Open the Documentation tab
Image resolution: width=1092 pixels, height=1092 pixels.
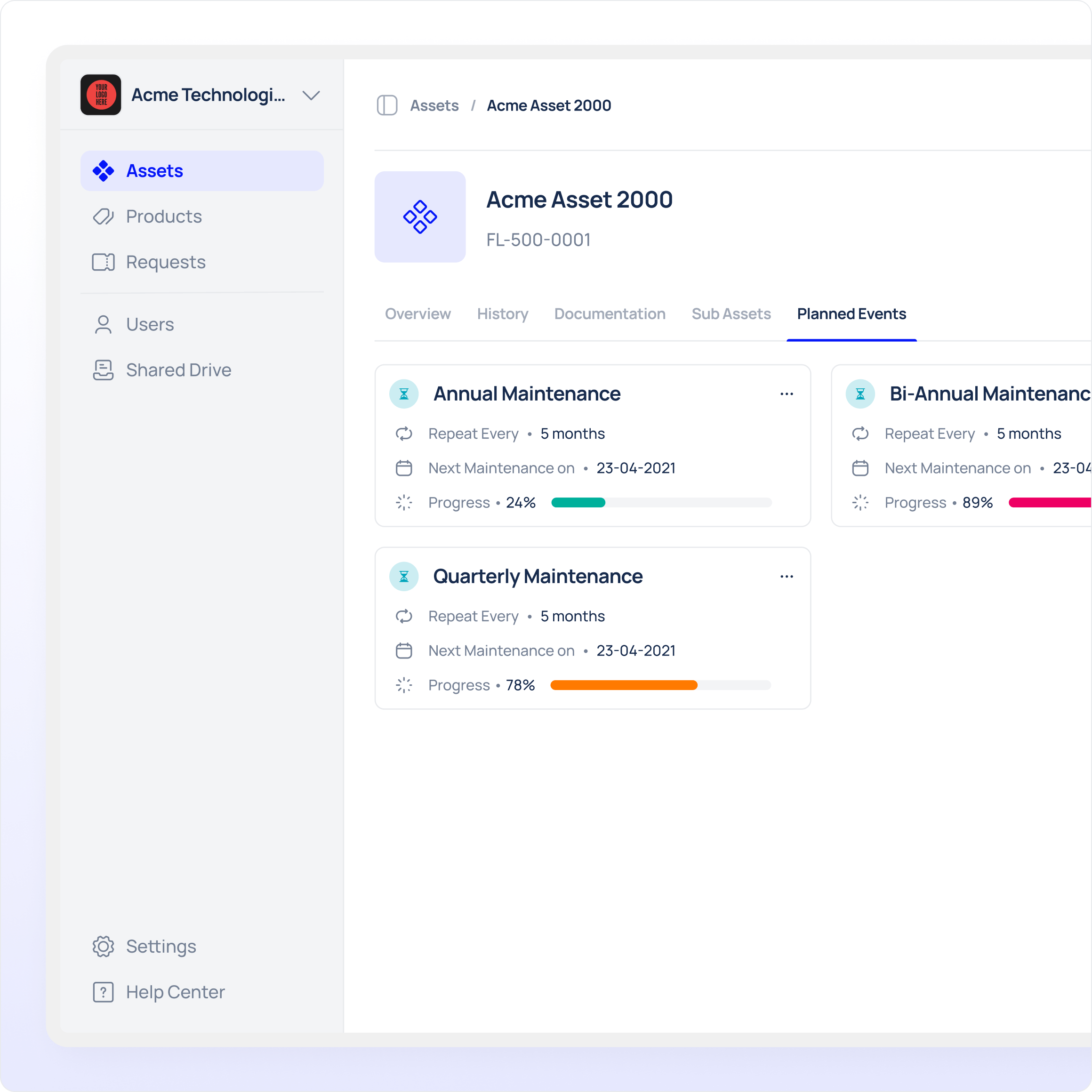609,314
